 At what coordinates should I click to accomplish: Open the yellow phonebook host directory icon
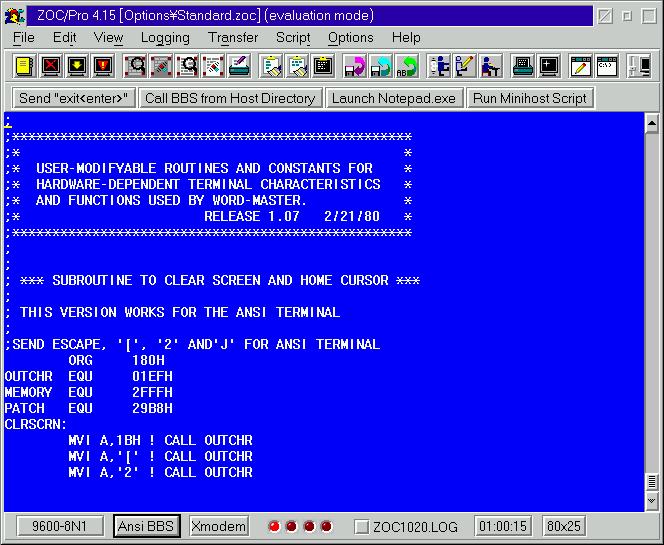click(x=25, y=66)
